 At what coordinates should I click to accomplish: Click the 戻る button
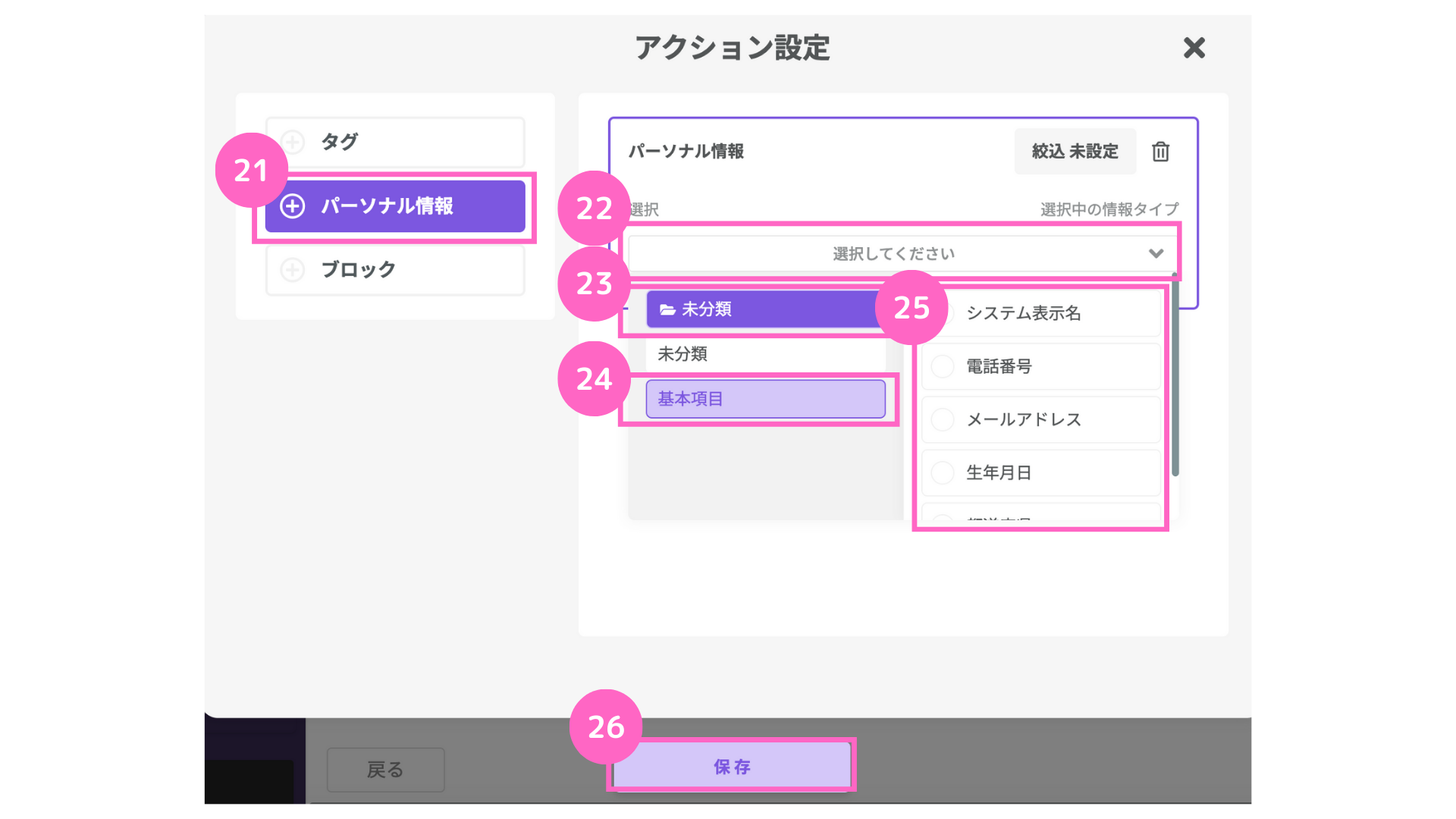(385, 770)
